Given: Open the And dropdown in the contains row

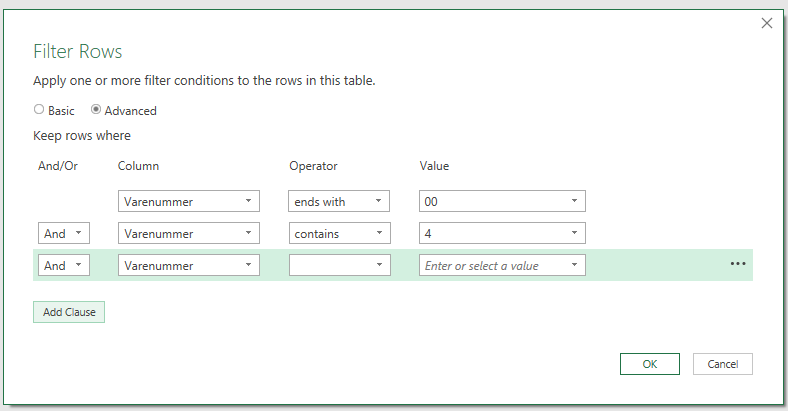Looking at the screenshot, I should tap(64, 233).
